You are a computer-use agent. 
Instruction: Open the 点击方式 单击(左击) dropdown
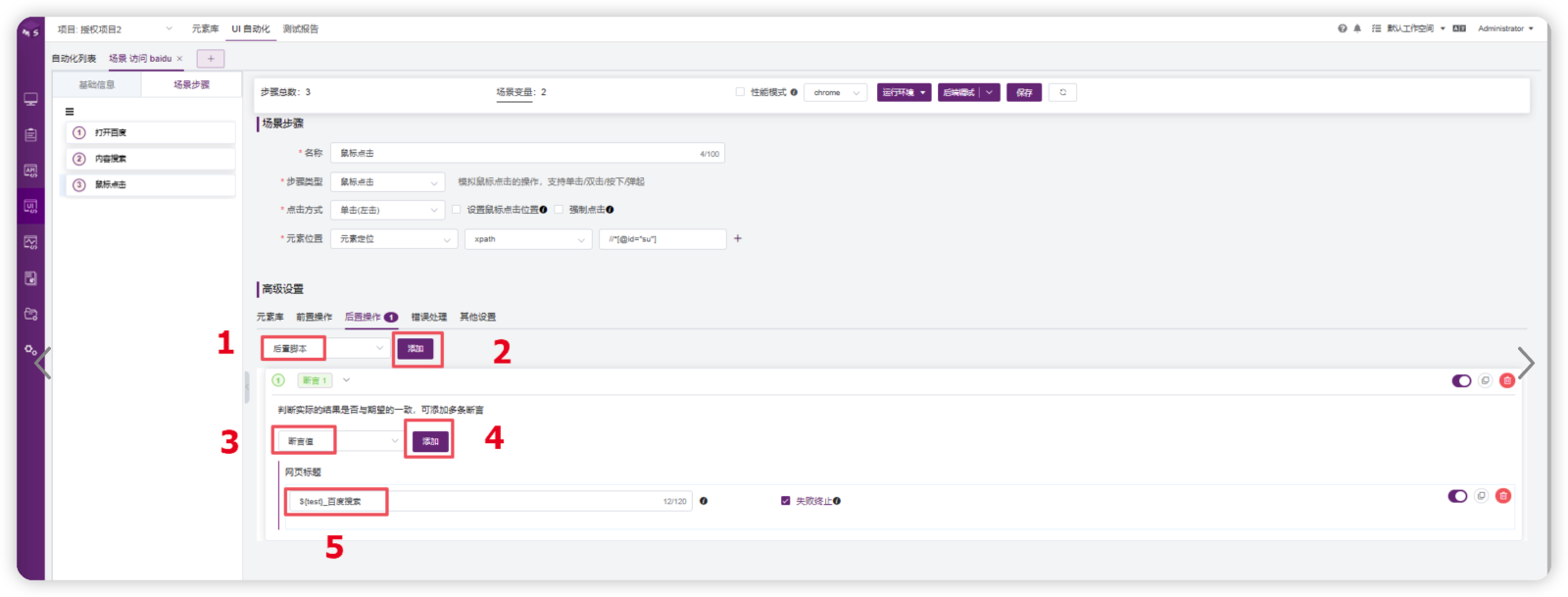tap(387, 210)
